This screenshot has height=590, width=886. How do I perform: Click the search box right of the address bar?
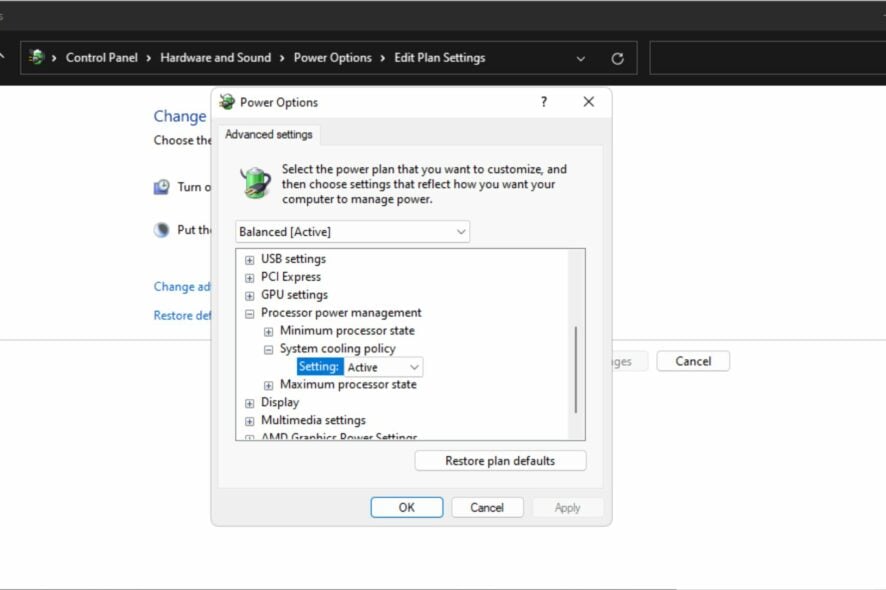[x=768, y=58]
